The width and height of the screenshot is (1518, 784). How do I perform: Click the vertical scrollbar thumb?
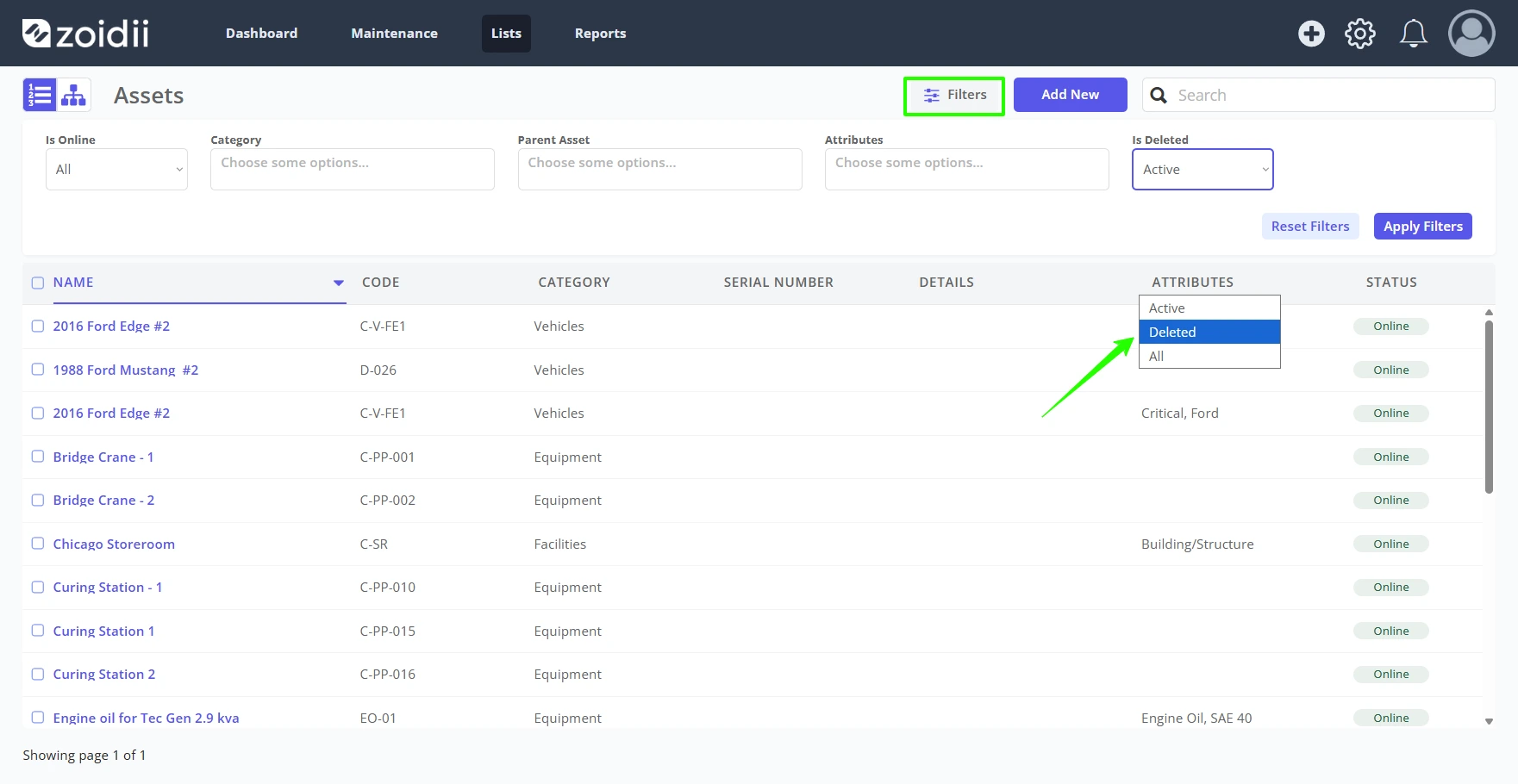point(1489,407)
